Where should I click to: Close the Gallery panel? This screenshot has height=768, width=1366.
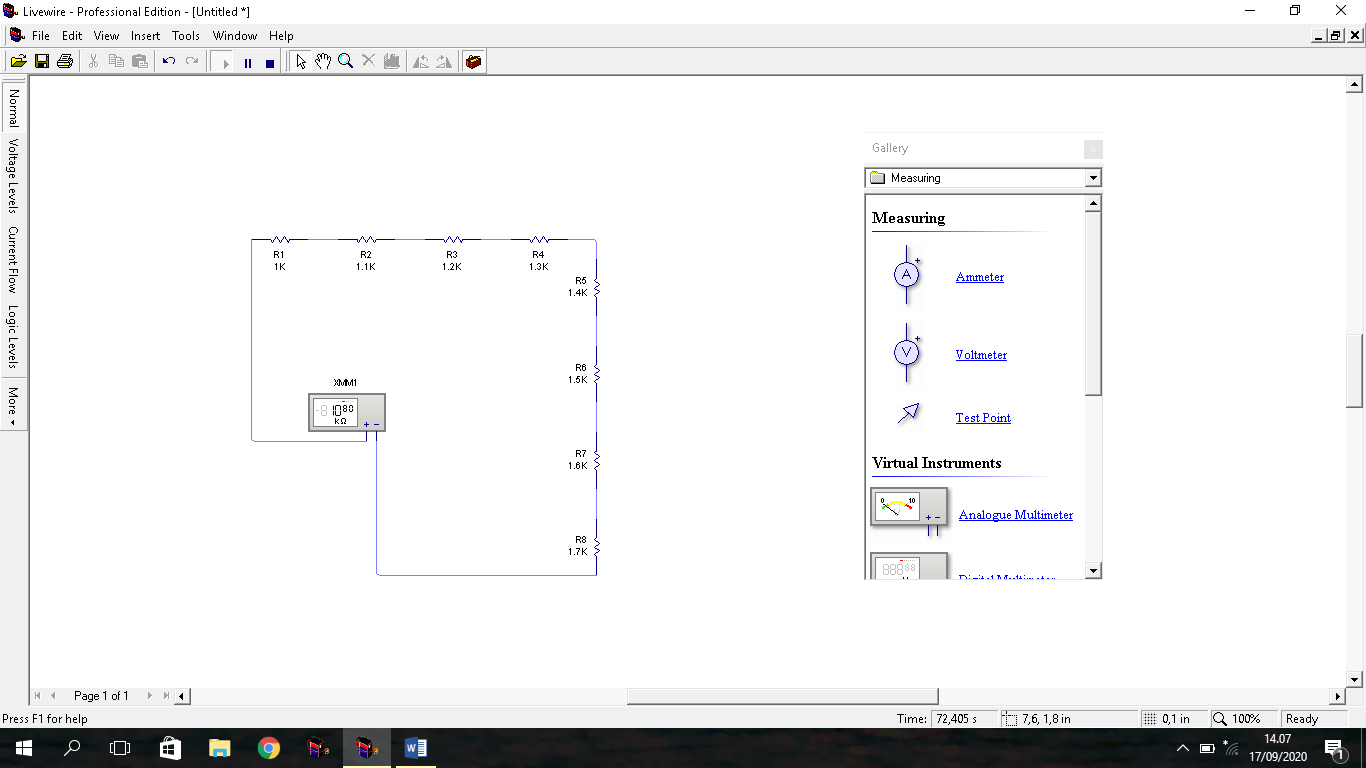click(1093, 149)
